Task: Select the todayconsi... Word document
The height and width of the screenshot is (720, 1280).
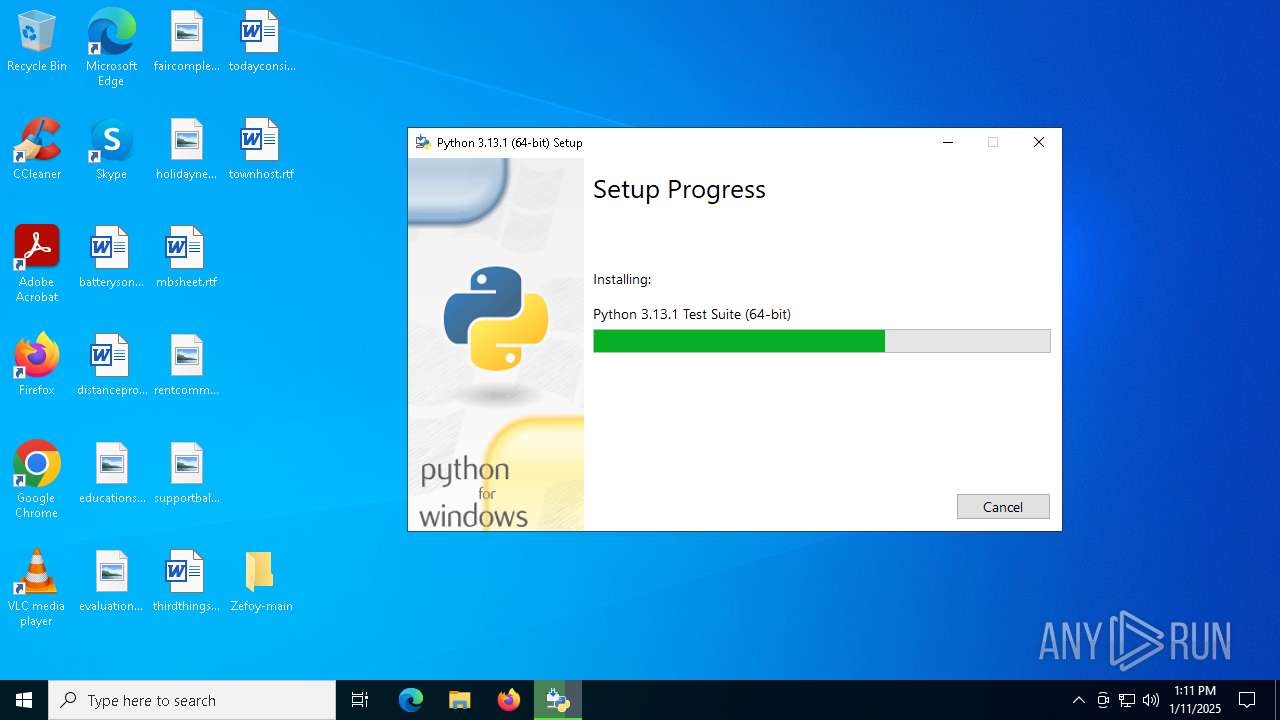Action: [261, 42]
